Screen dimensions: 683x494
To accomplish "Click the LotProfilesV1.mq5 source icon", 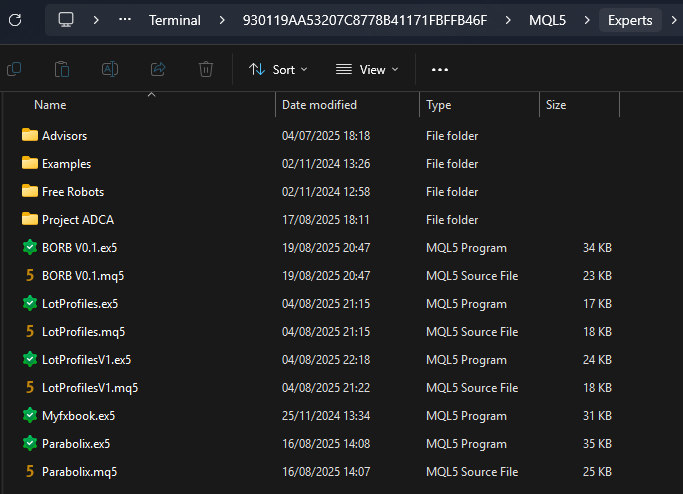I will pyautogui.click(x=30, y=387).
